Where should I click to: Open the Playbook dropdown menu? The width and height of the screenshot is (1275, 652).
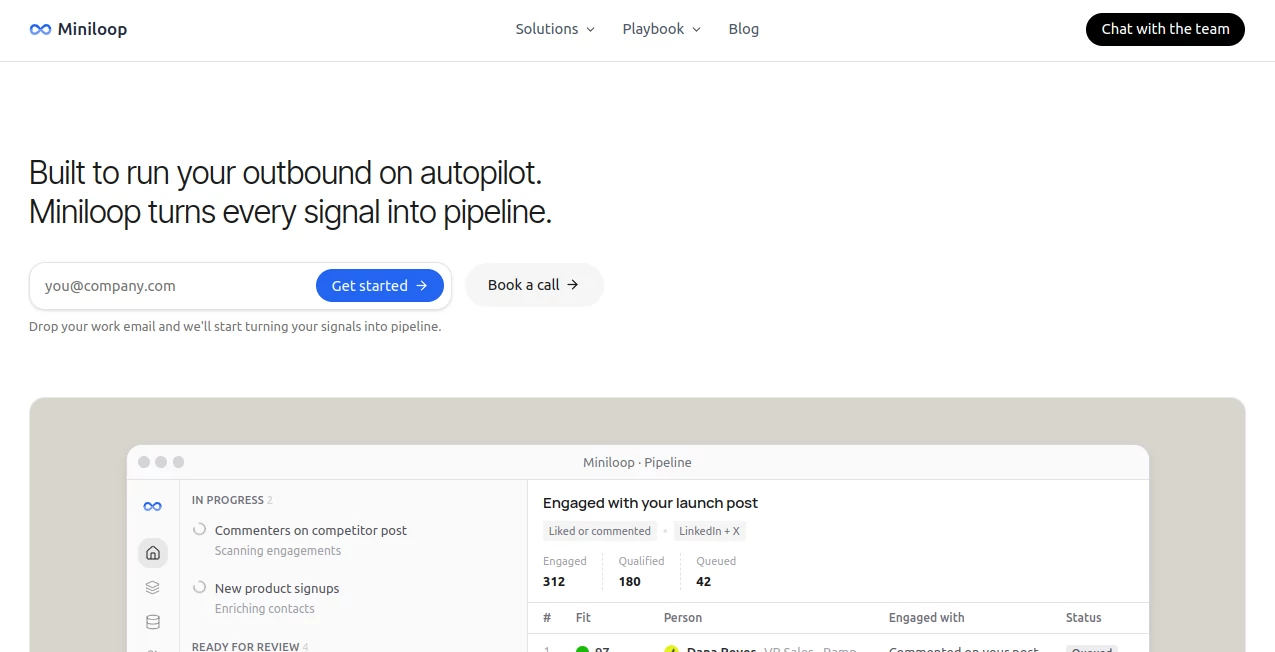click(661, 29)
